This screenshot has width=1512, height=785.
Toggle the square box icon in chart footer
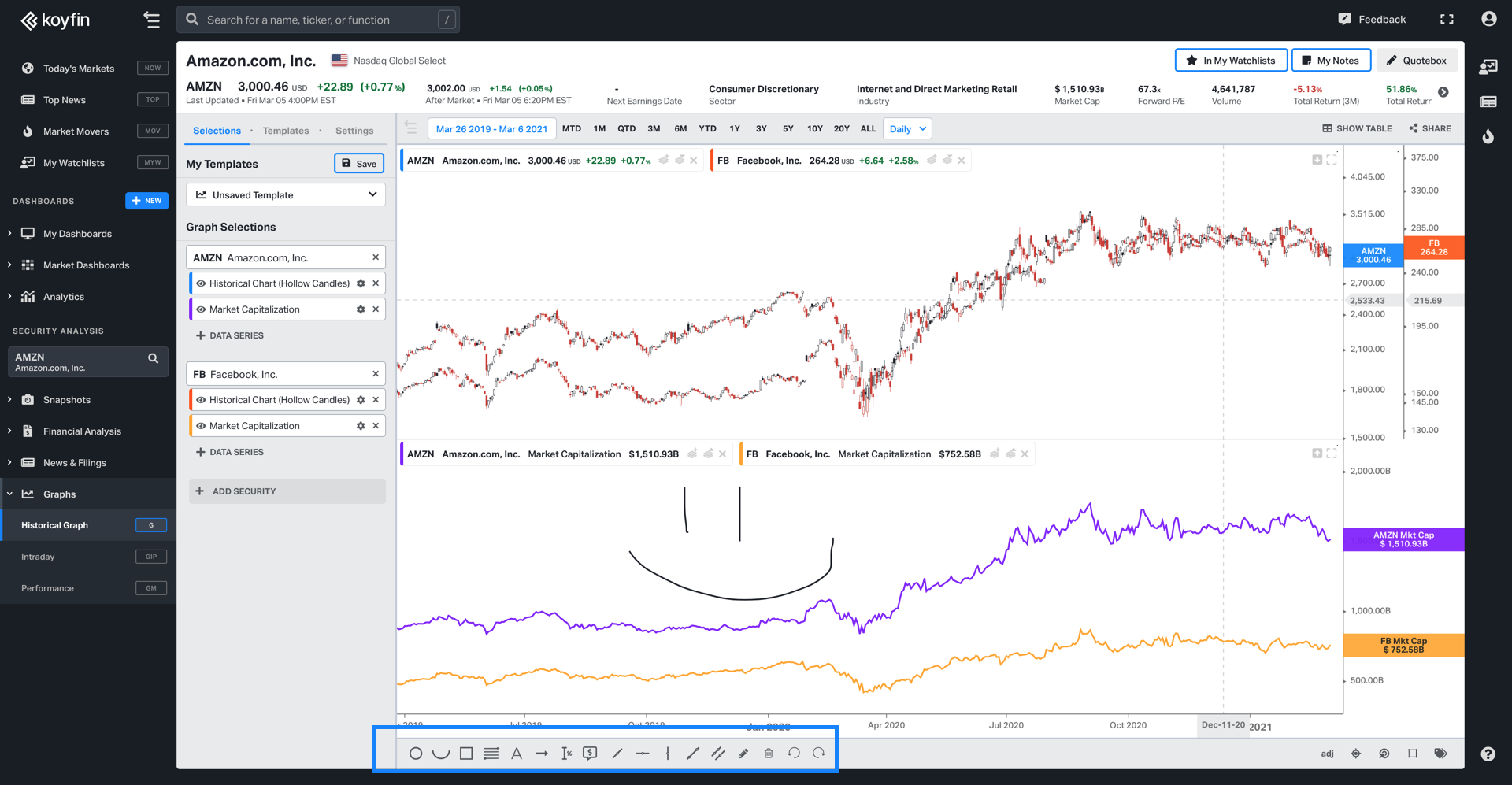pos(1413,754)
